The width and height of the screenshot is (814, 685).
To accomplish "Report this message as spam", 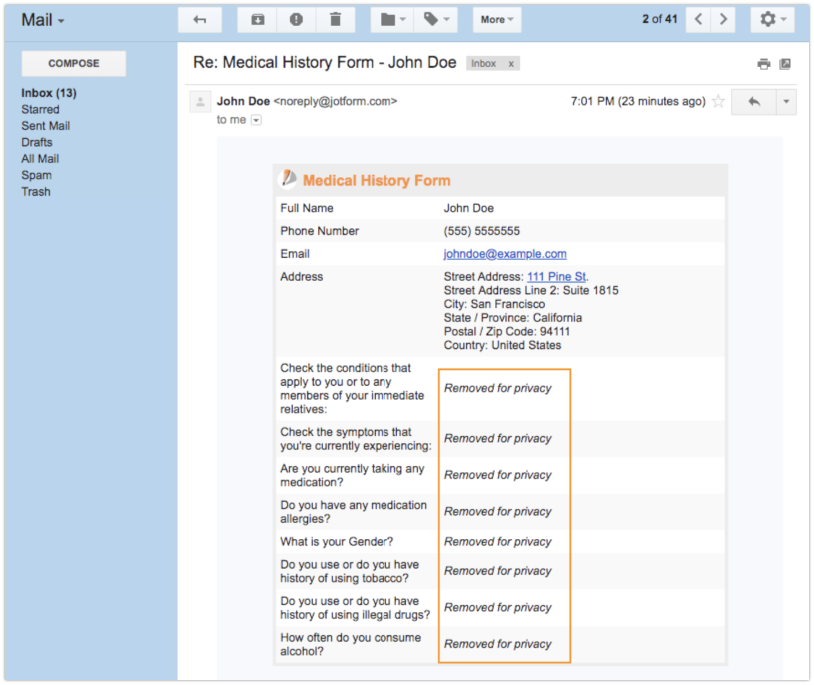I will 296,19.
